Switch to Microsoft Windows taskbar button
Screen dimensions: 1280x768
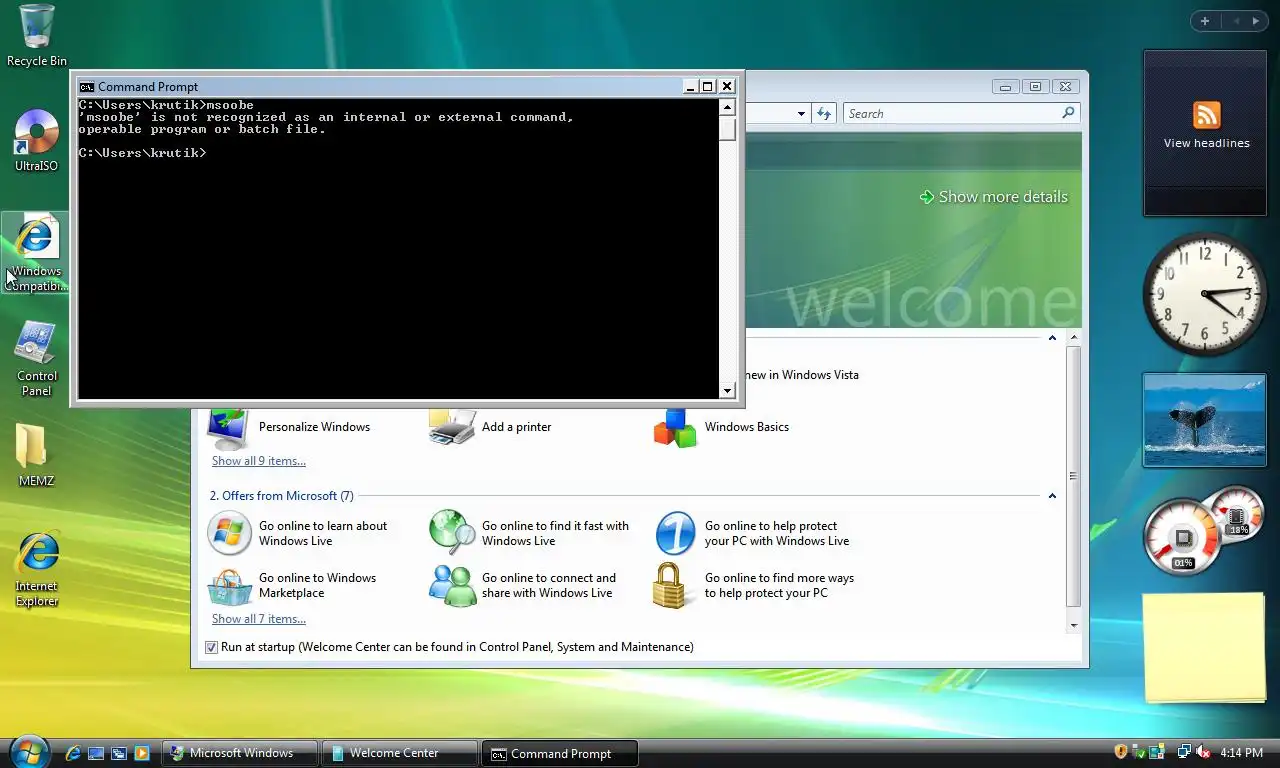click(x=239, y=753)
